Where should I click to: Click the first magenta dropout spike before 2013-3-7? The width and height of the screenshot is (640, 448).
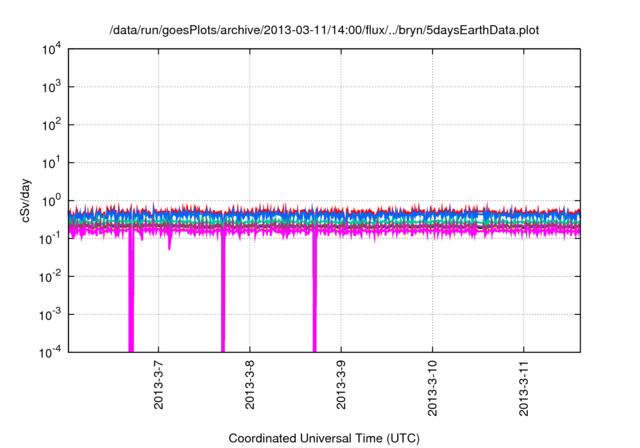pyautogui.click(x=131, y=292)
